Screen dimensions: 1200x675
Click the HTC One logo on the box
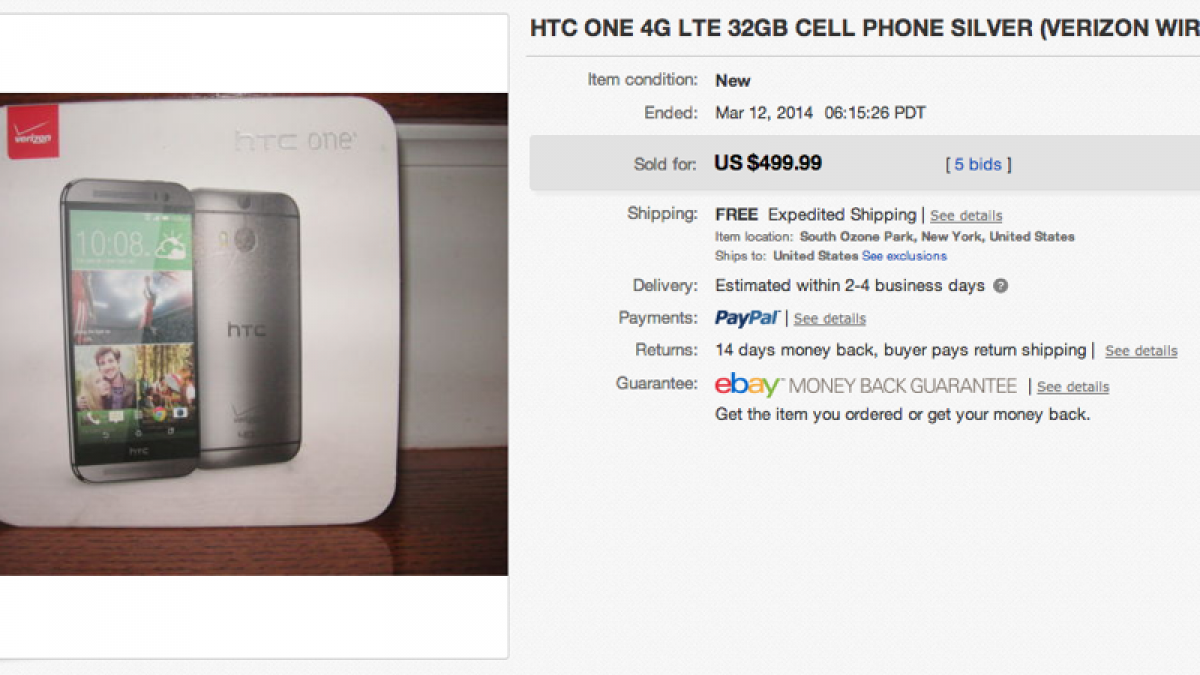coord(294,141)
